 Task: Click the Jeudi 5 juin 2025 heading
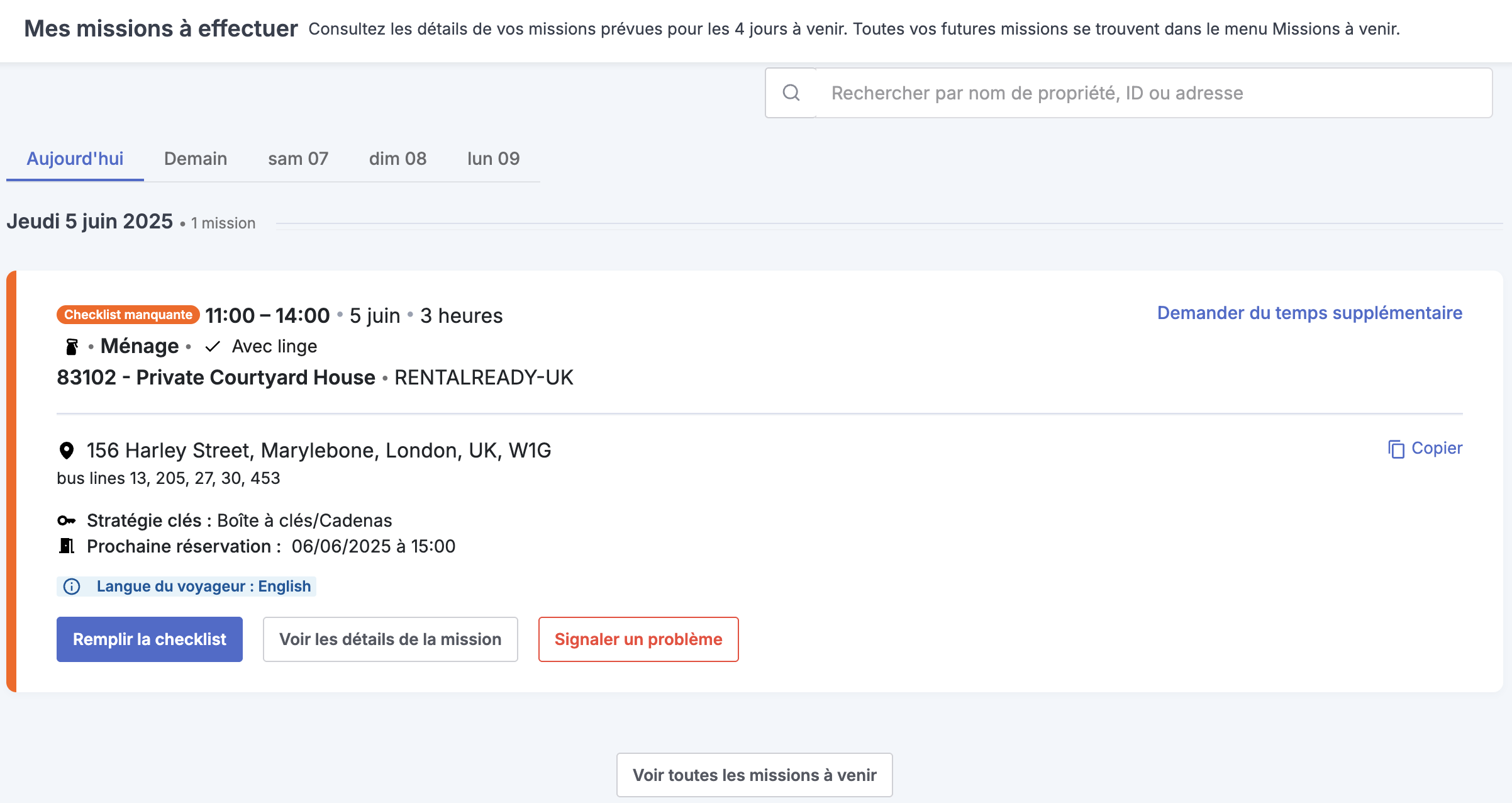89,222
